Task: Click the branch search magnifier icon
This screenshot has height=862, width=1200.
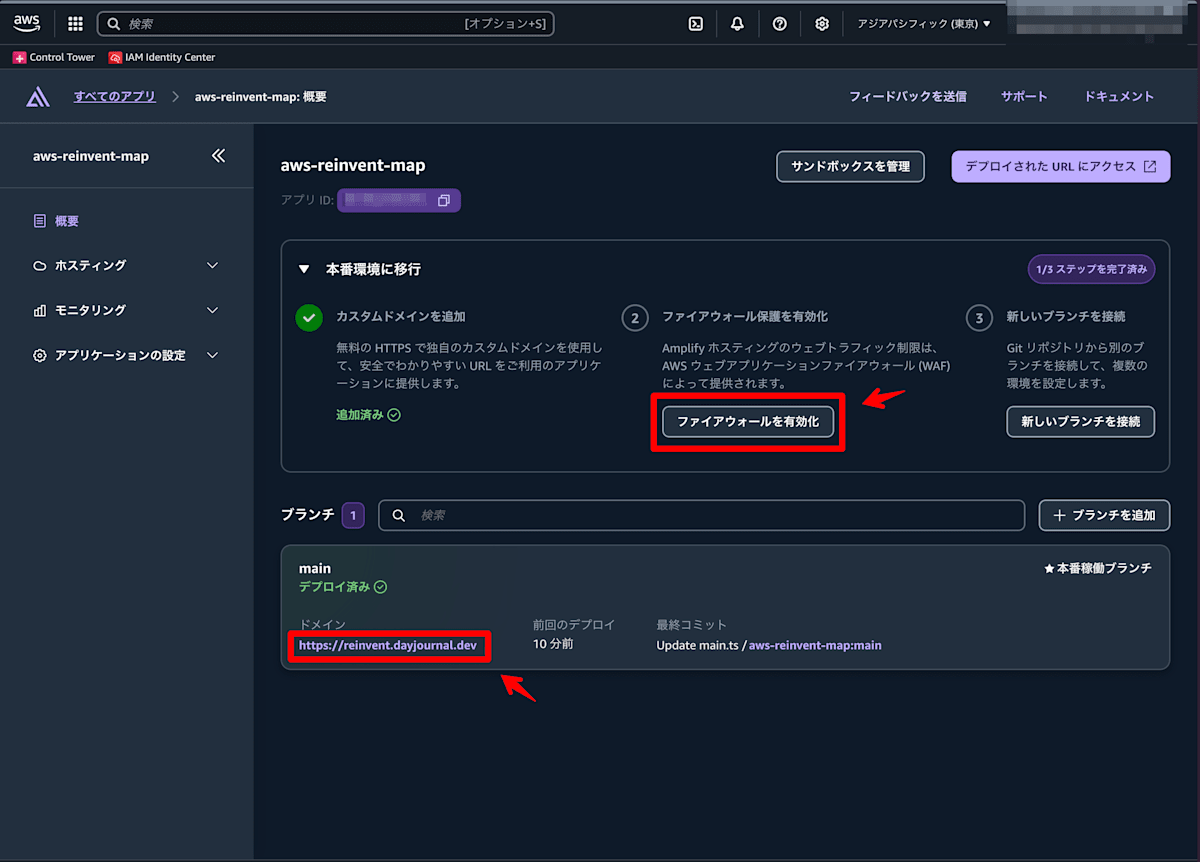Action: [x=399, y=515]
